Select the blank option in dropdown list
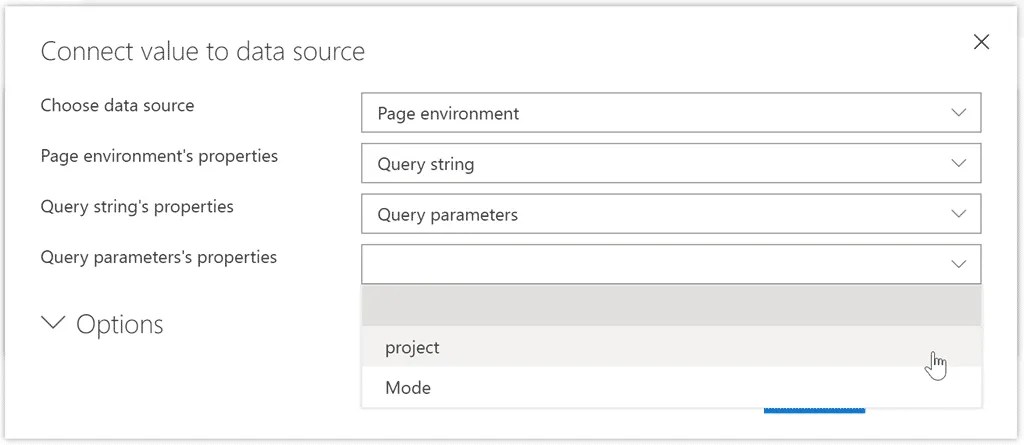The height and width of the screenshot is (445, 1024). tap(670, 306)
